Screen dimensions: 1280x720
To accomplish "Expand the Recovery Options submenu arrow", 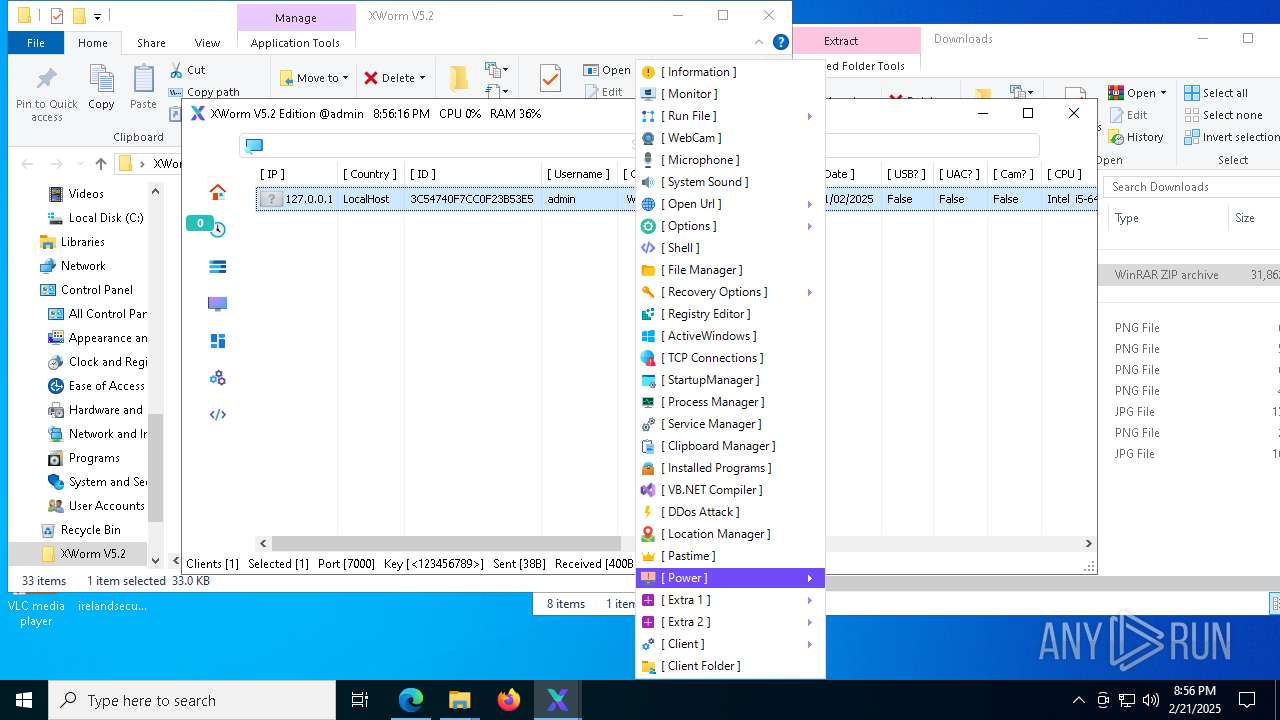I will pyautogui.click(x=810, y=292).
